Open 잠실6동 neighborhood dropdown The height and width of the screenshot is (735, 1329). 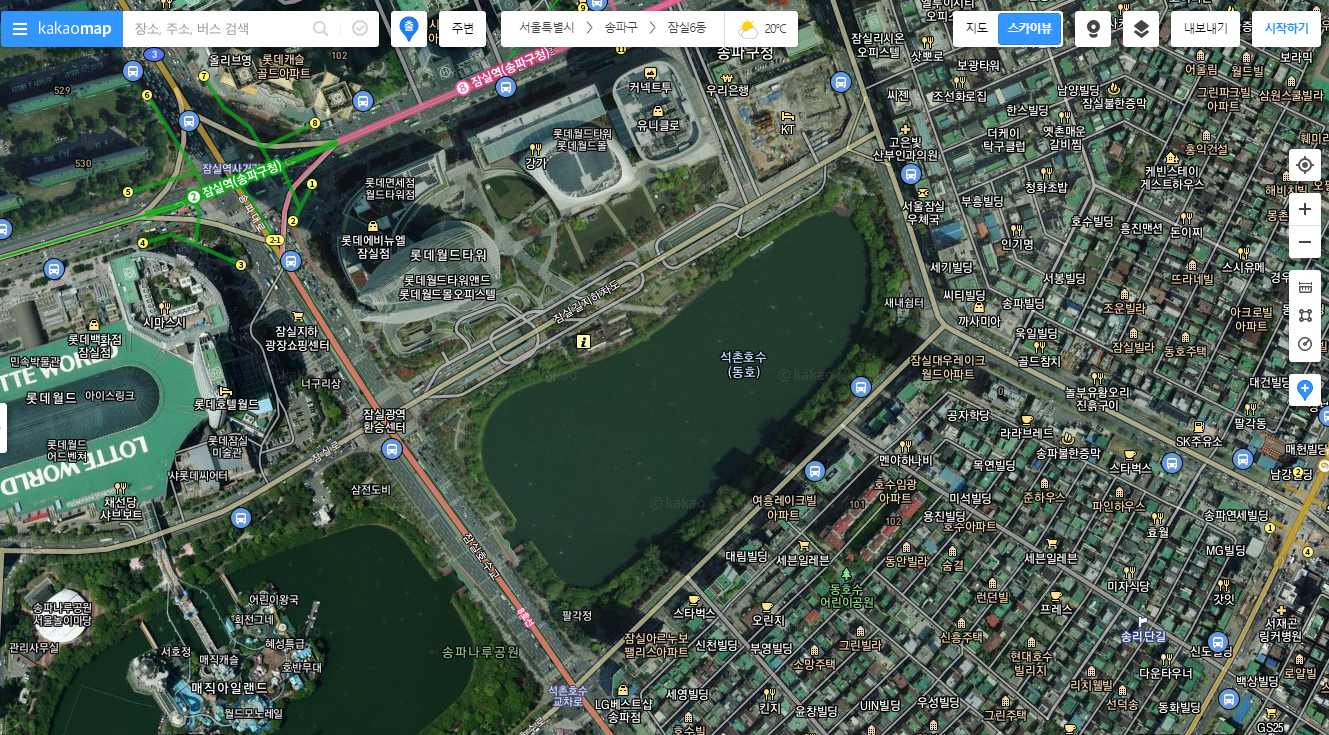pyautogui.click(x=687, y=29)
